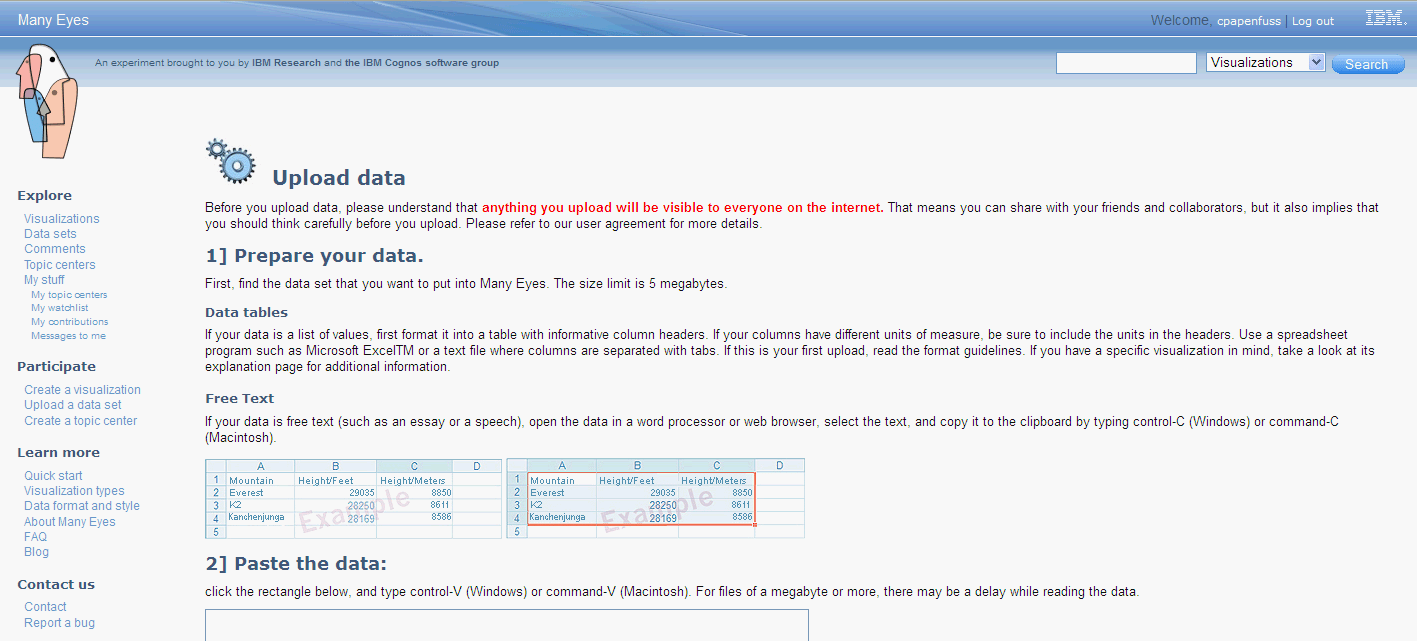
Task: Click the Search button
Action: tap(1367, 64)
